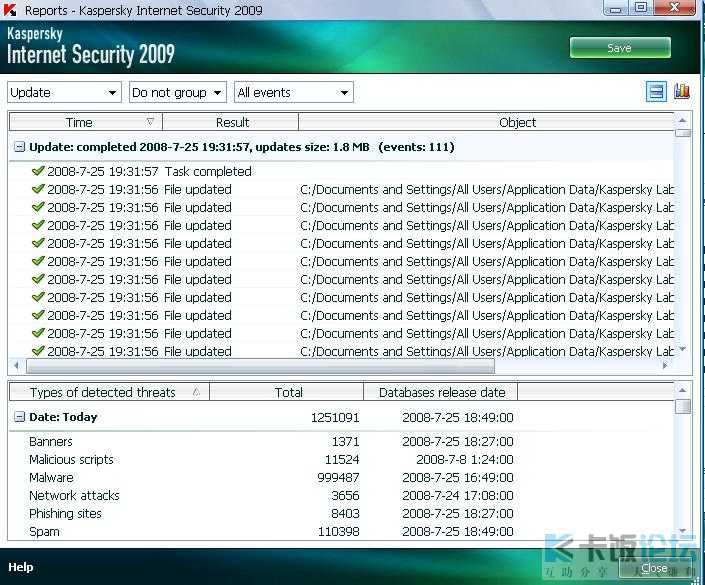Select the Spam threat row
Screen dimensions: 705x585
click(342, 531)
